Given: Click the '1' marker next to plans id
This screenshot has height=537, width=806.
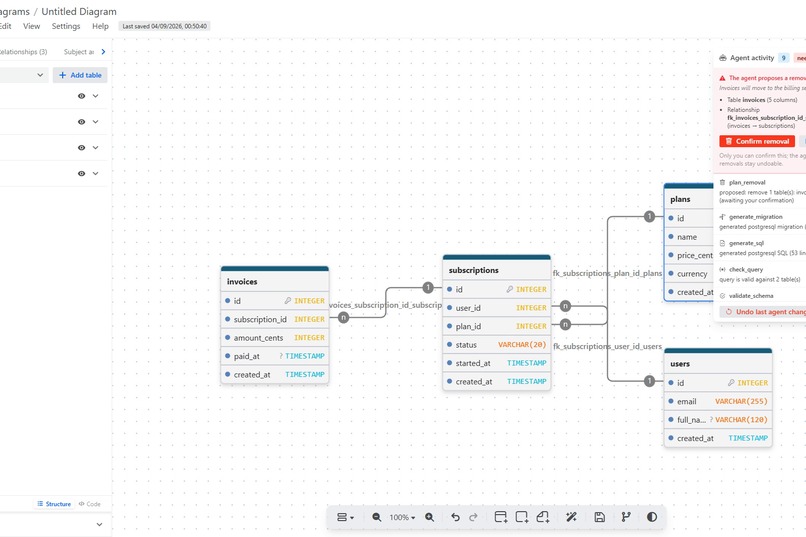Looking at the screenshot, I should pos(649,216).
